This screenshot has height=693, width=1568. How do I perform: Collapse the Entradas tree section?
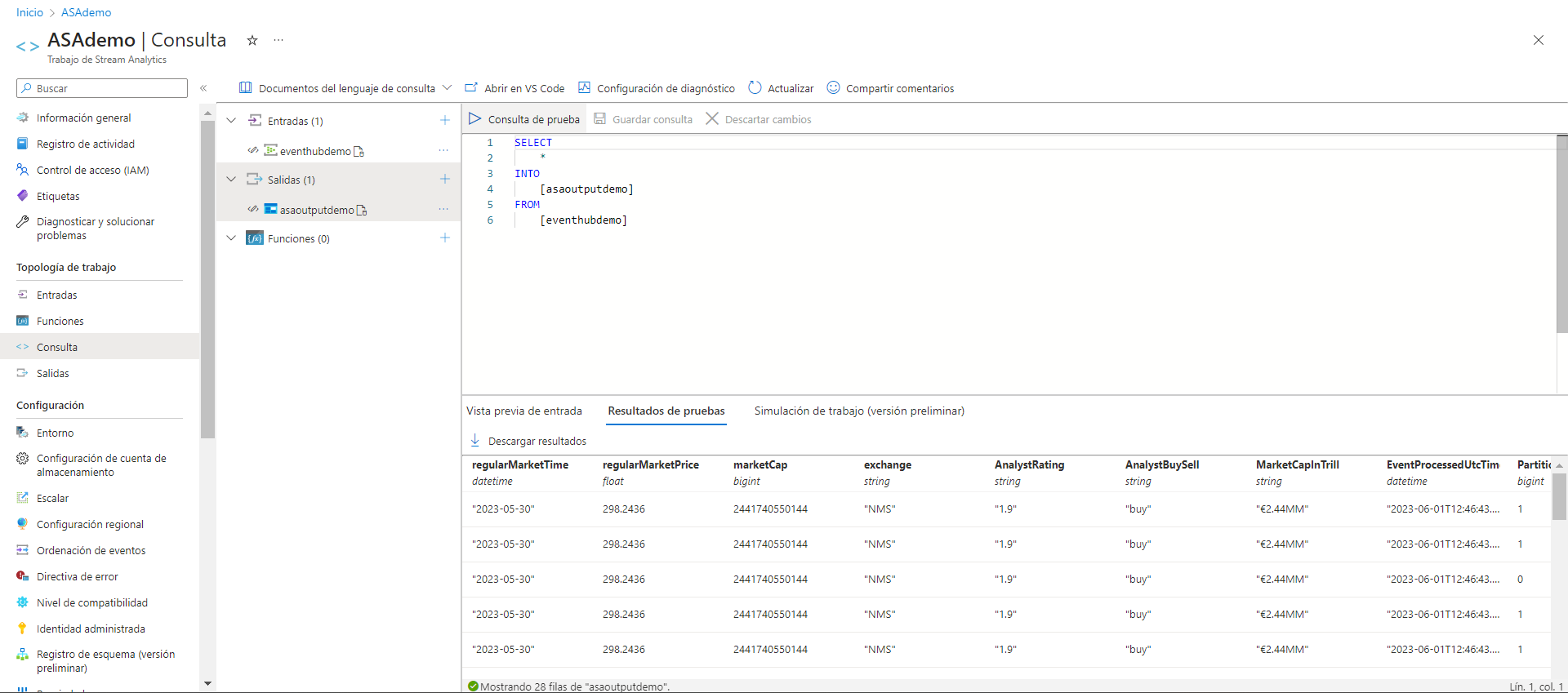231,121
